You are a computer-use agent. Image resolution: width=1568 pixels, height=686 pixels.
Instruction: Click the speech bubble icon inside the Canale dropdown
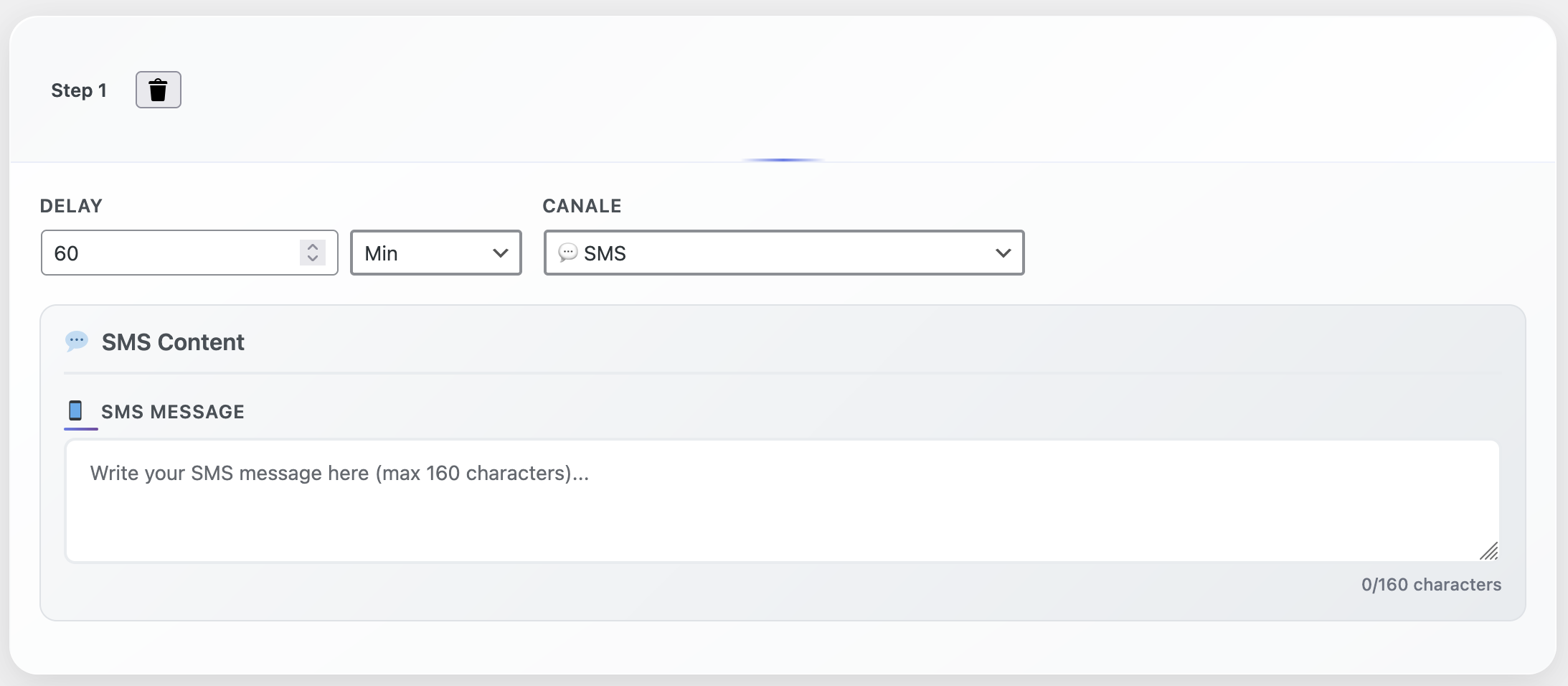(x=567, y=253)
